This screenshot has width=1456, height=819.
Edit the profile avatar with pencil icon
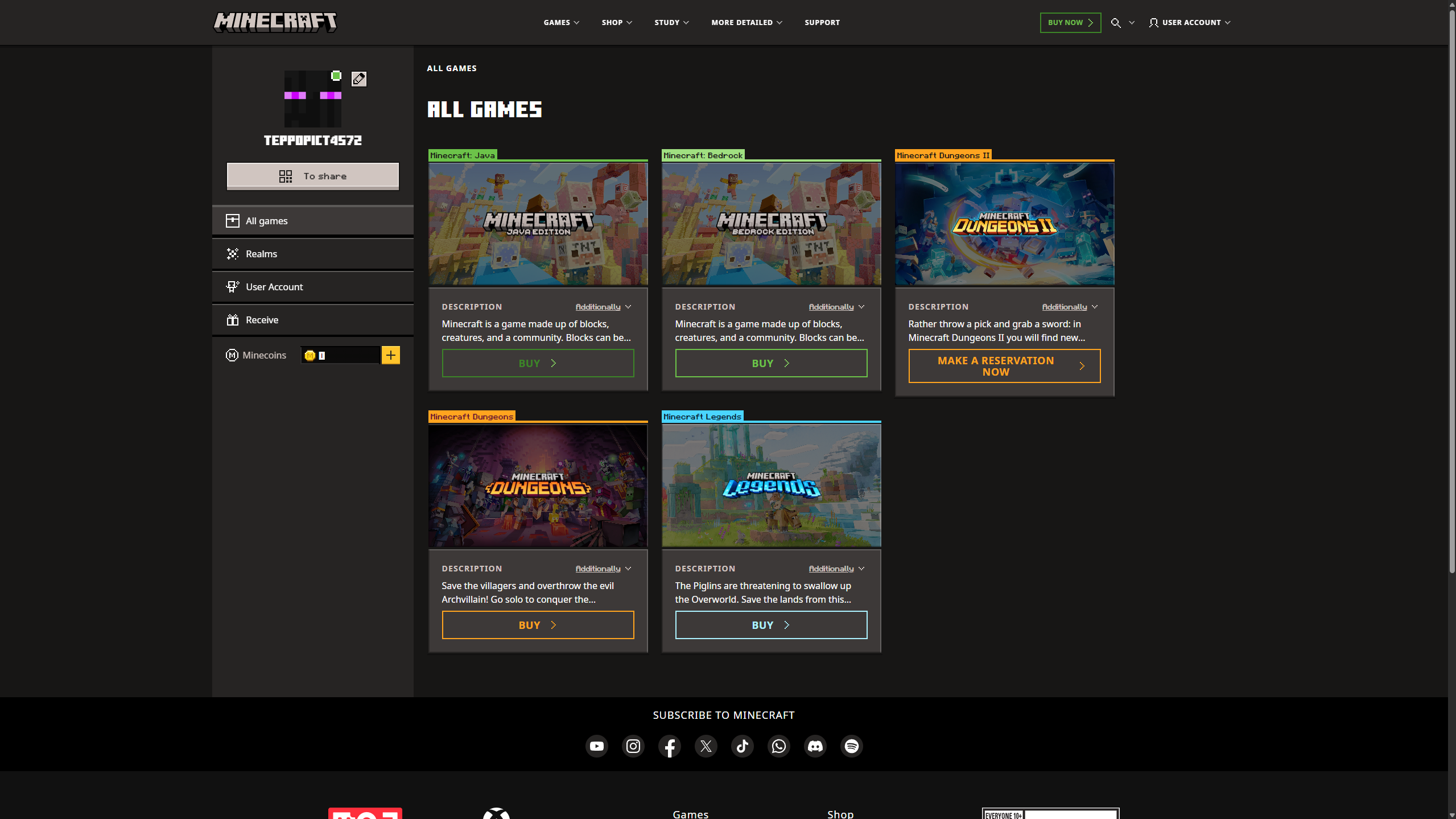(x=358, y=79)
